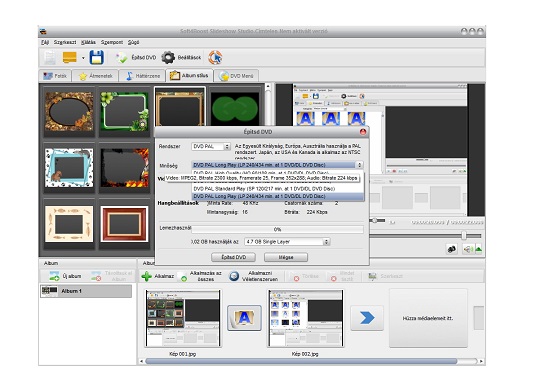The image size is (550, 392).
Task: Click the Minőség quality dropdown arrow
Action: tap(359, 165)
